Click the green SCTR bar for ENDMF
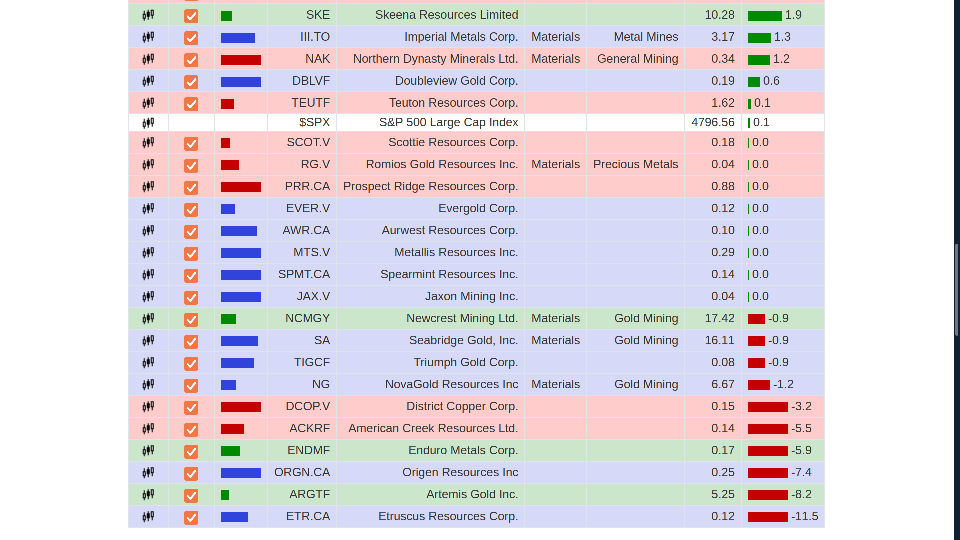960x540 pixels. pyautogui.click(x=231, y=452)
